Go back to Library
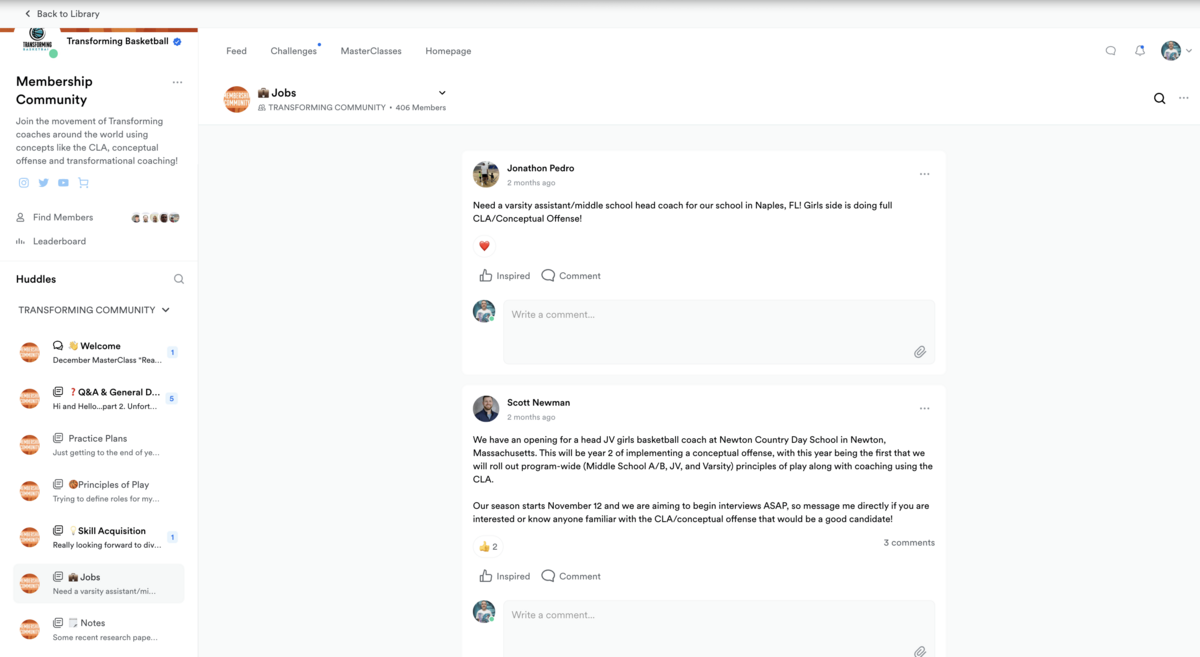The image size is (1200, 657). click(62, 14)
